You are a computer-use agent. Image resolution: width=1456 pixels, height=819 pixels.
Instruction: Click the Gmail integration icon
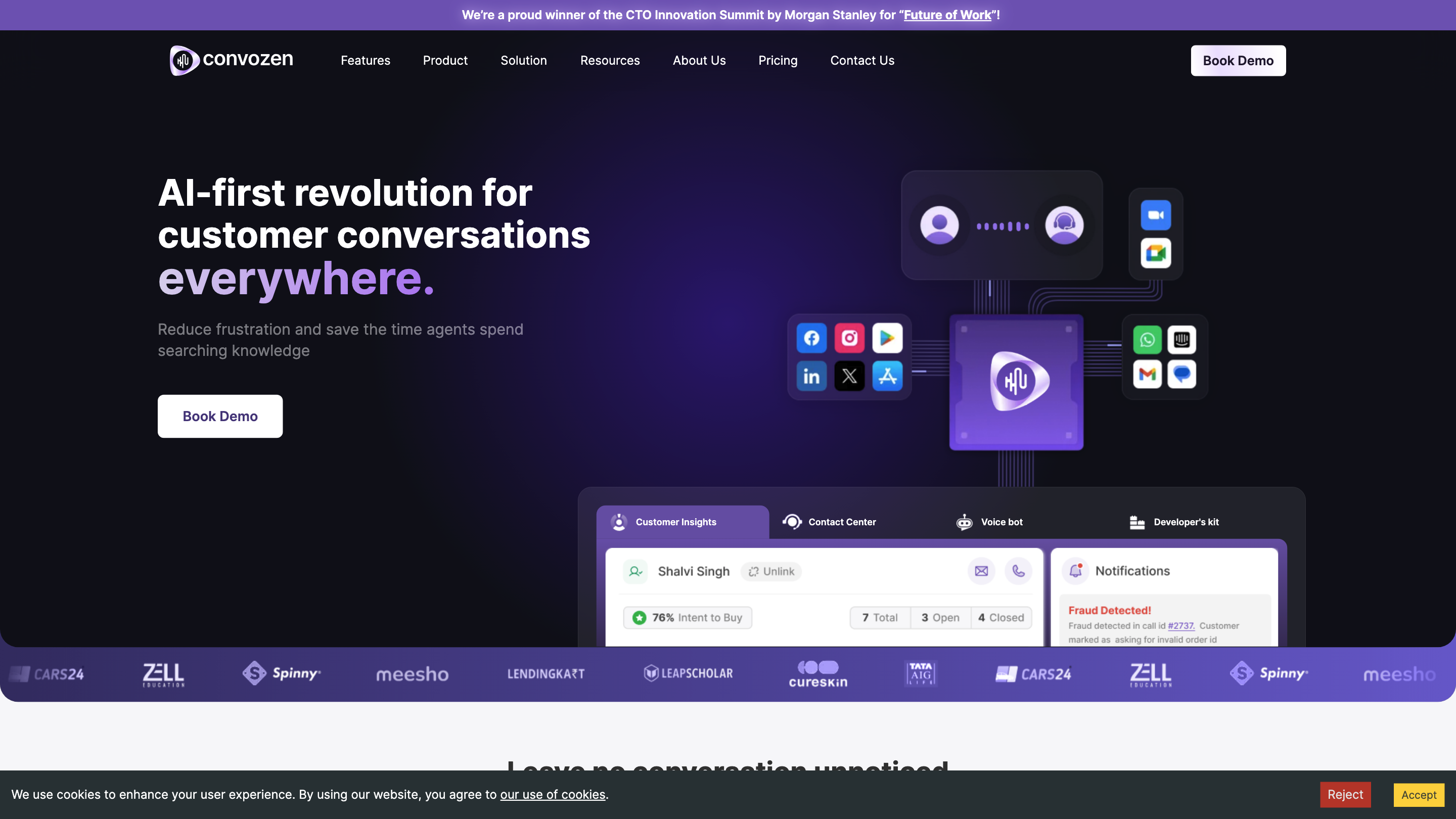[x=1147, y=374]
